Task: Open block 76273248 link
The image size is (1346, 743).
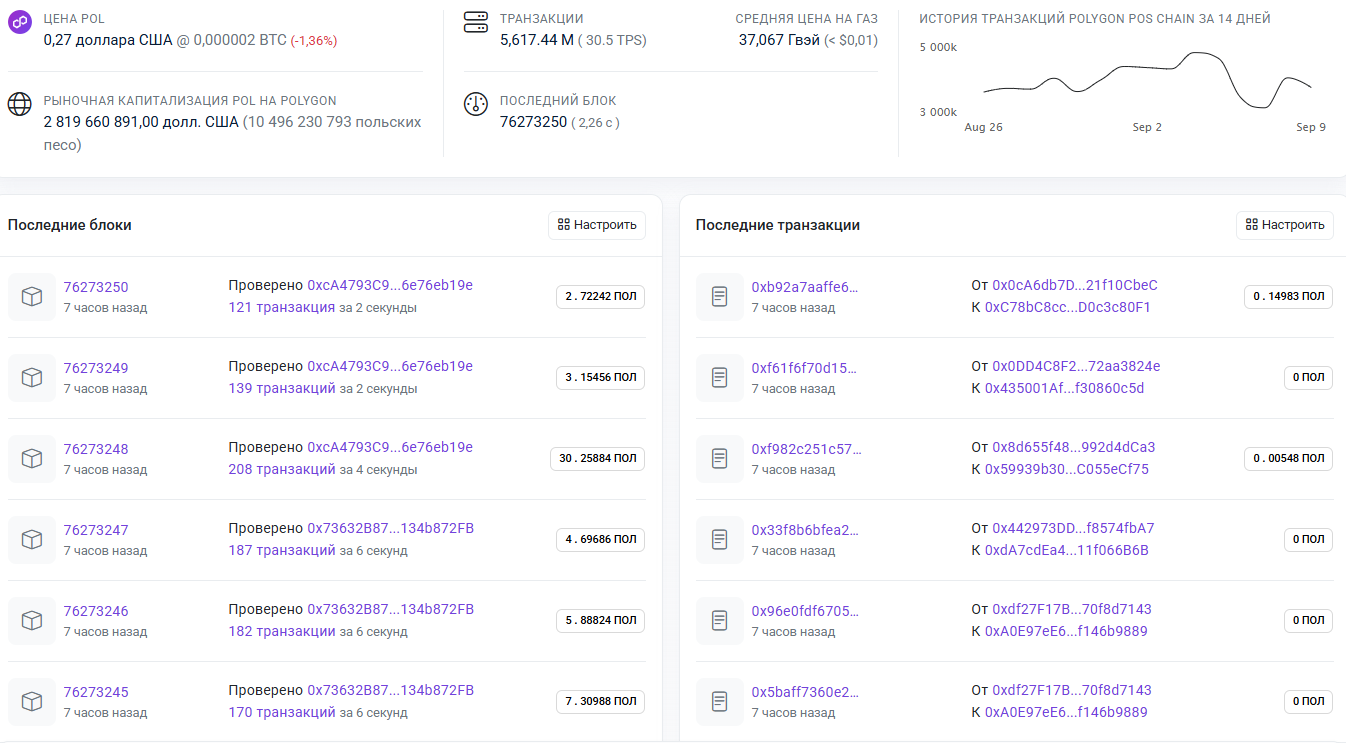Action: (96, 449)
